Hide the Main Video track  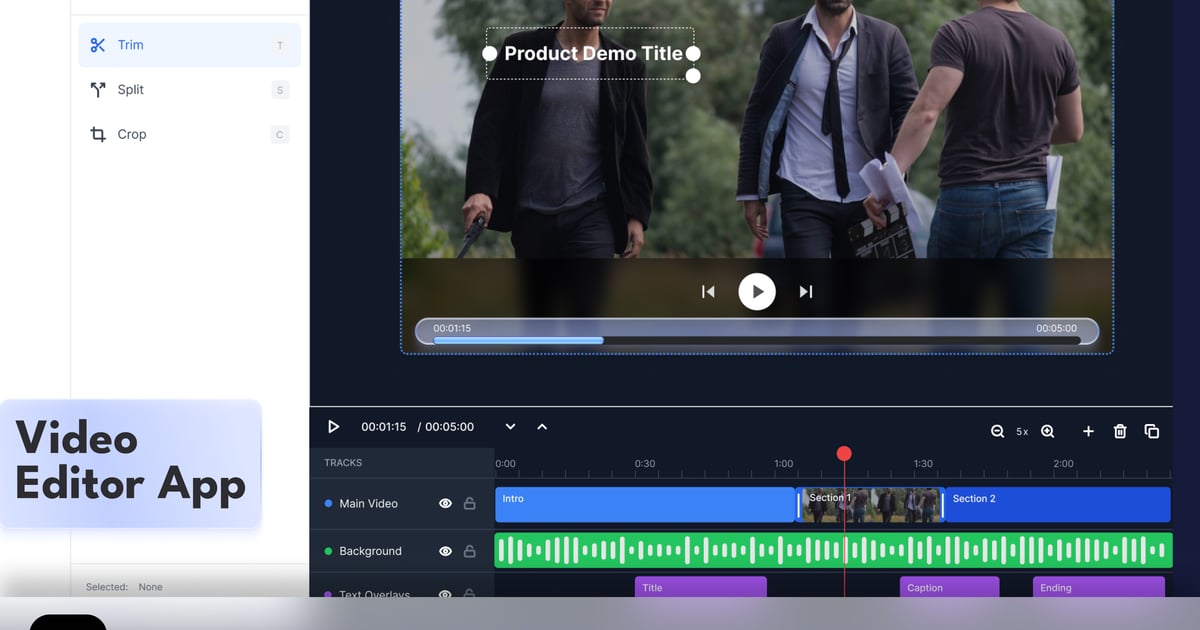[x=445, y=504]
